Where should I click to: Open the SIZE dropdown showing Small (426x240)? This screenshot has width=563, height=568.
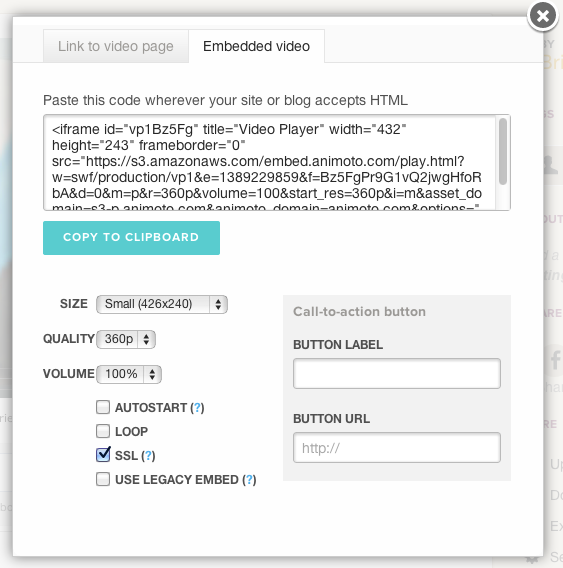(x=162, y=304)
